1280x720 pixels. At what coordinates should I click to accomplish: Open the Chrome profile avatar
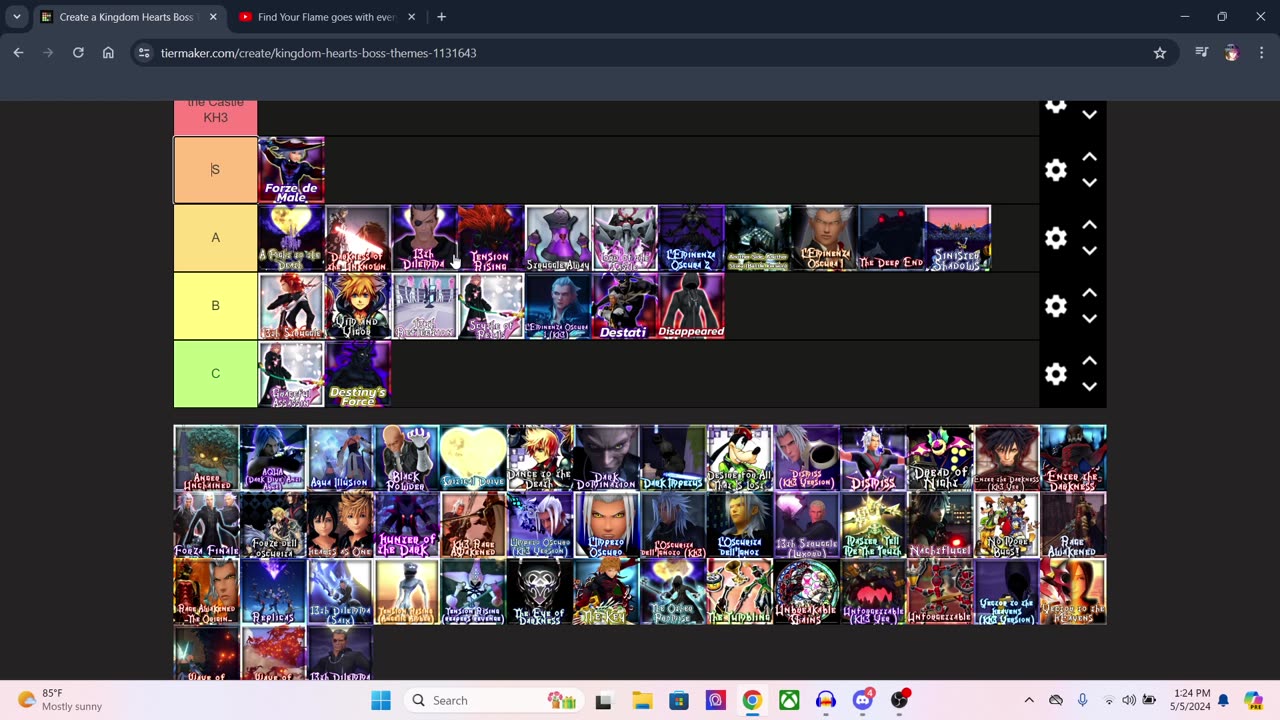coord(1231,53)
